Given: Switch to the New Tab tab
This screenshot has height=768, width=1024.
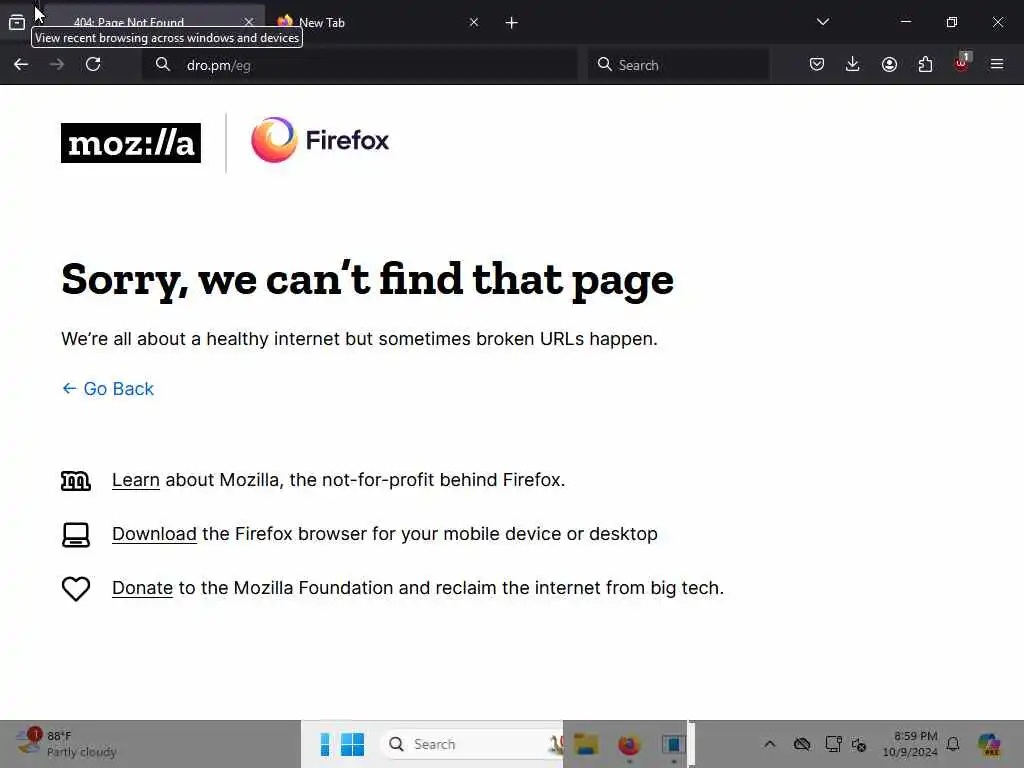Looking at the screenshot, I should pyautogui.click(x=379, y=22).
